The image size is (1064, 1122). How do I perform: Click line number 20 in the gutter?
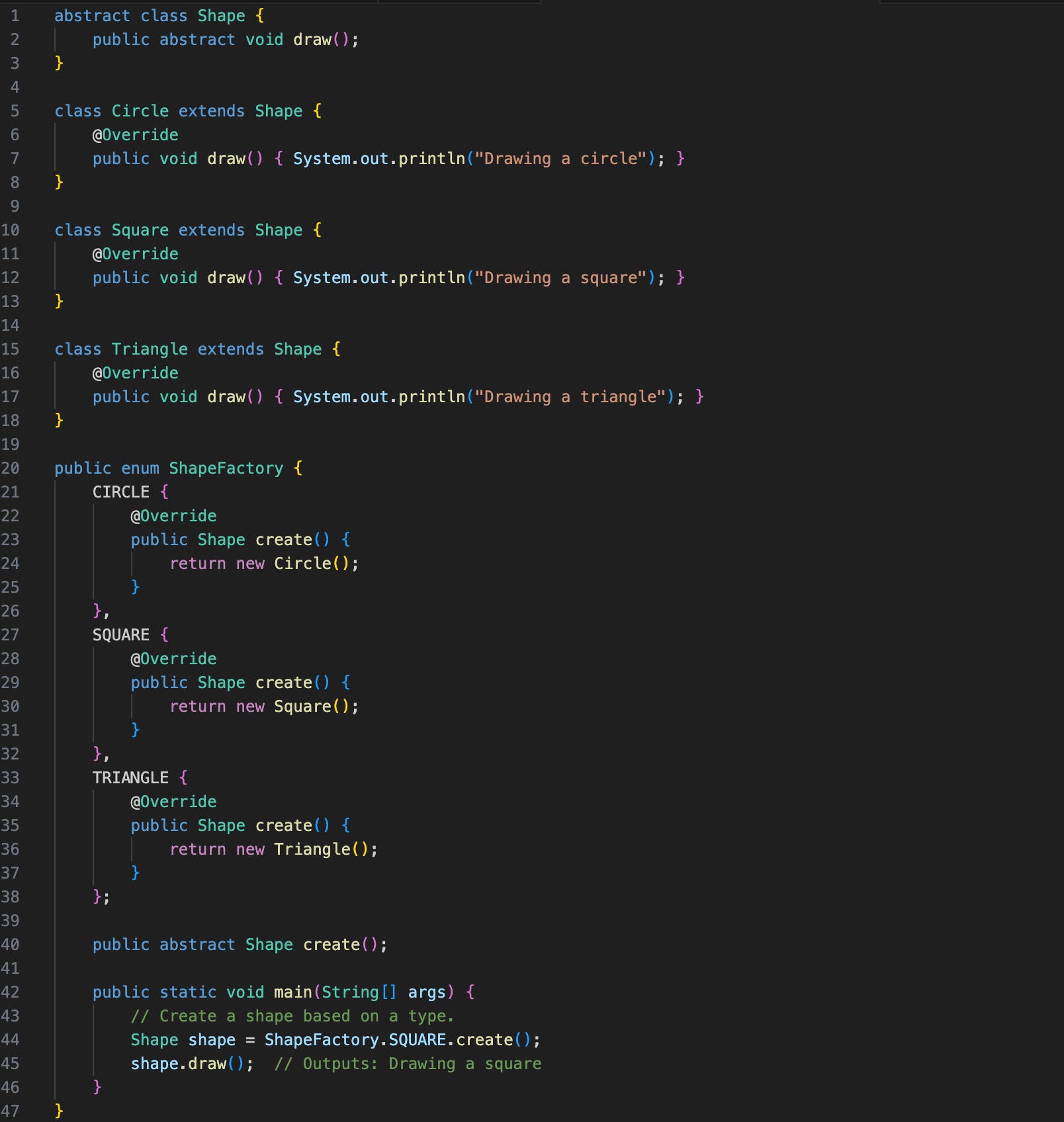coord(11,468)
